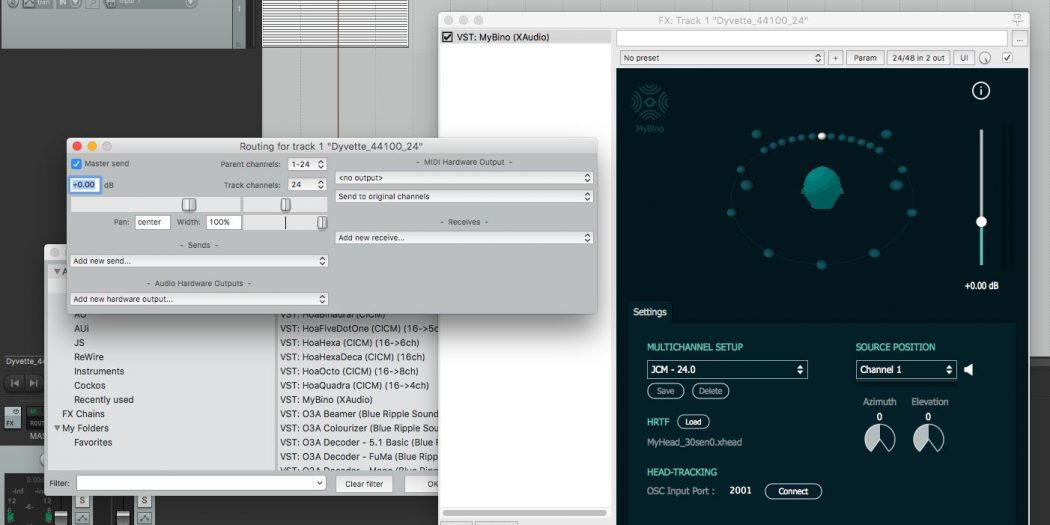1050x525 pixels.
Task: Click the head-tracking Connect button
Action: [793, 492]
